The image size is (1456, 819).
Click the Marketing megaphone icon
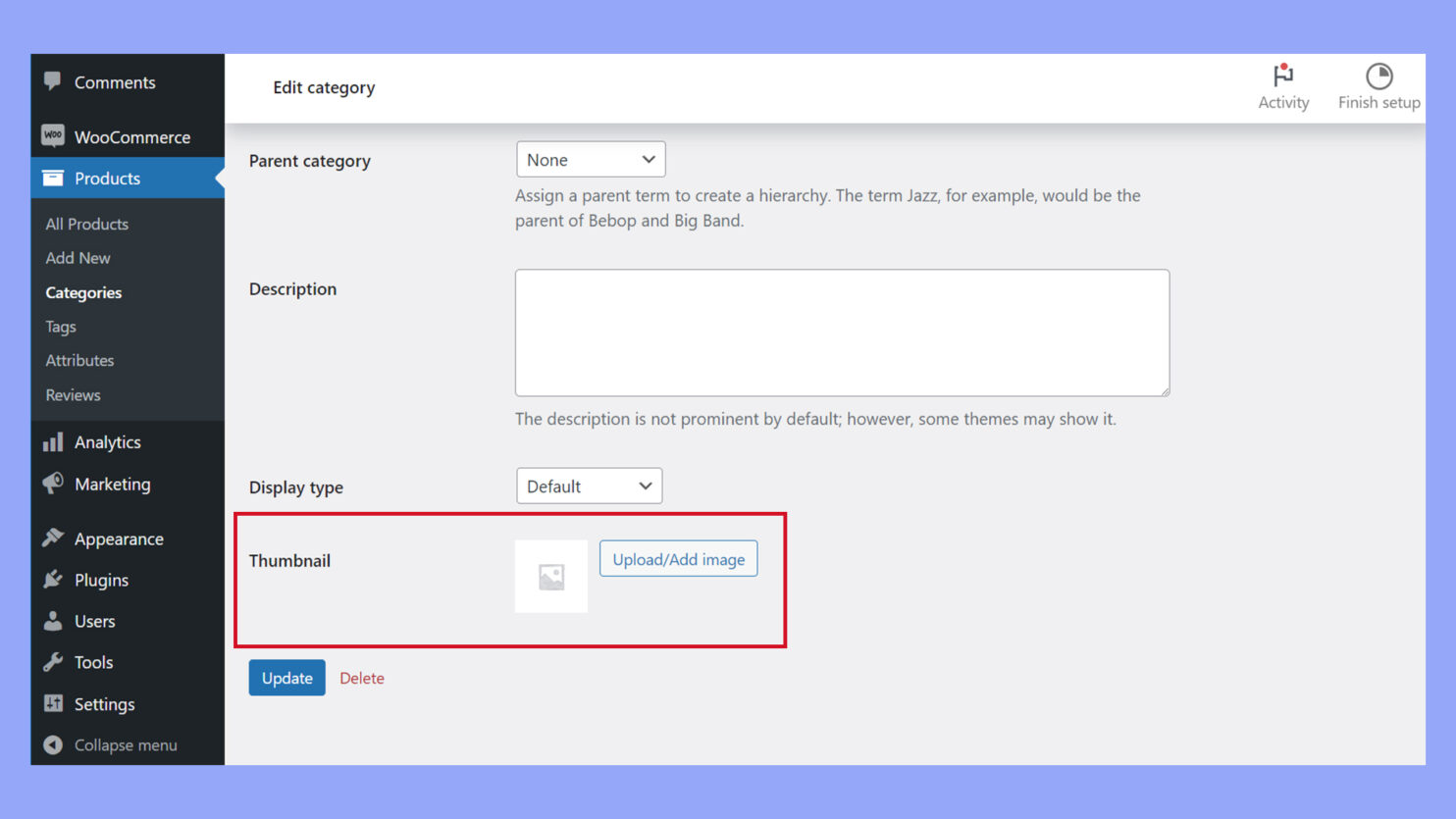point(53,484)
